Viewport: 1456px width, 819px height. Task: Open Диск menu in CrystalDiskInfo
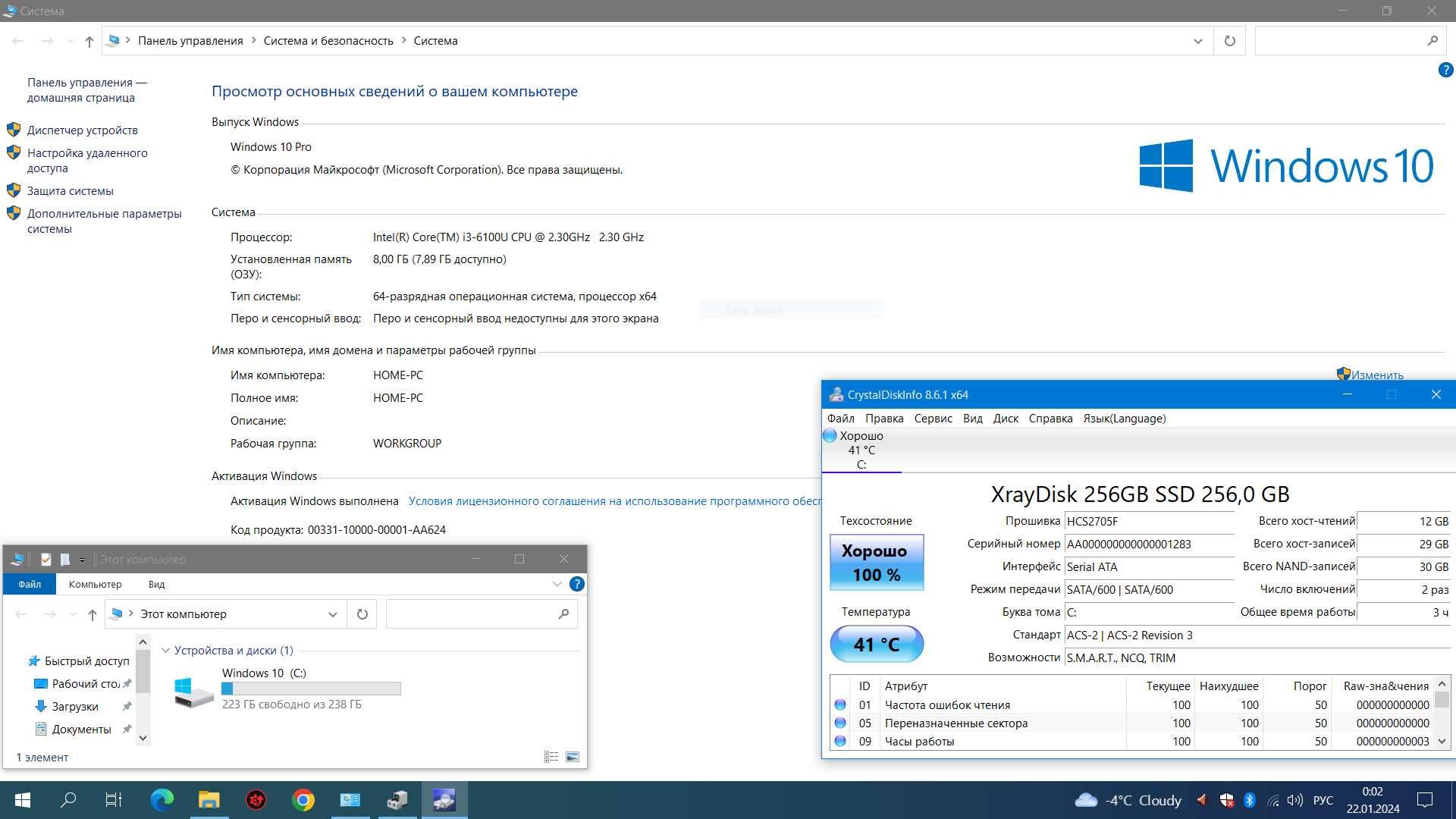[1006, 419]
